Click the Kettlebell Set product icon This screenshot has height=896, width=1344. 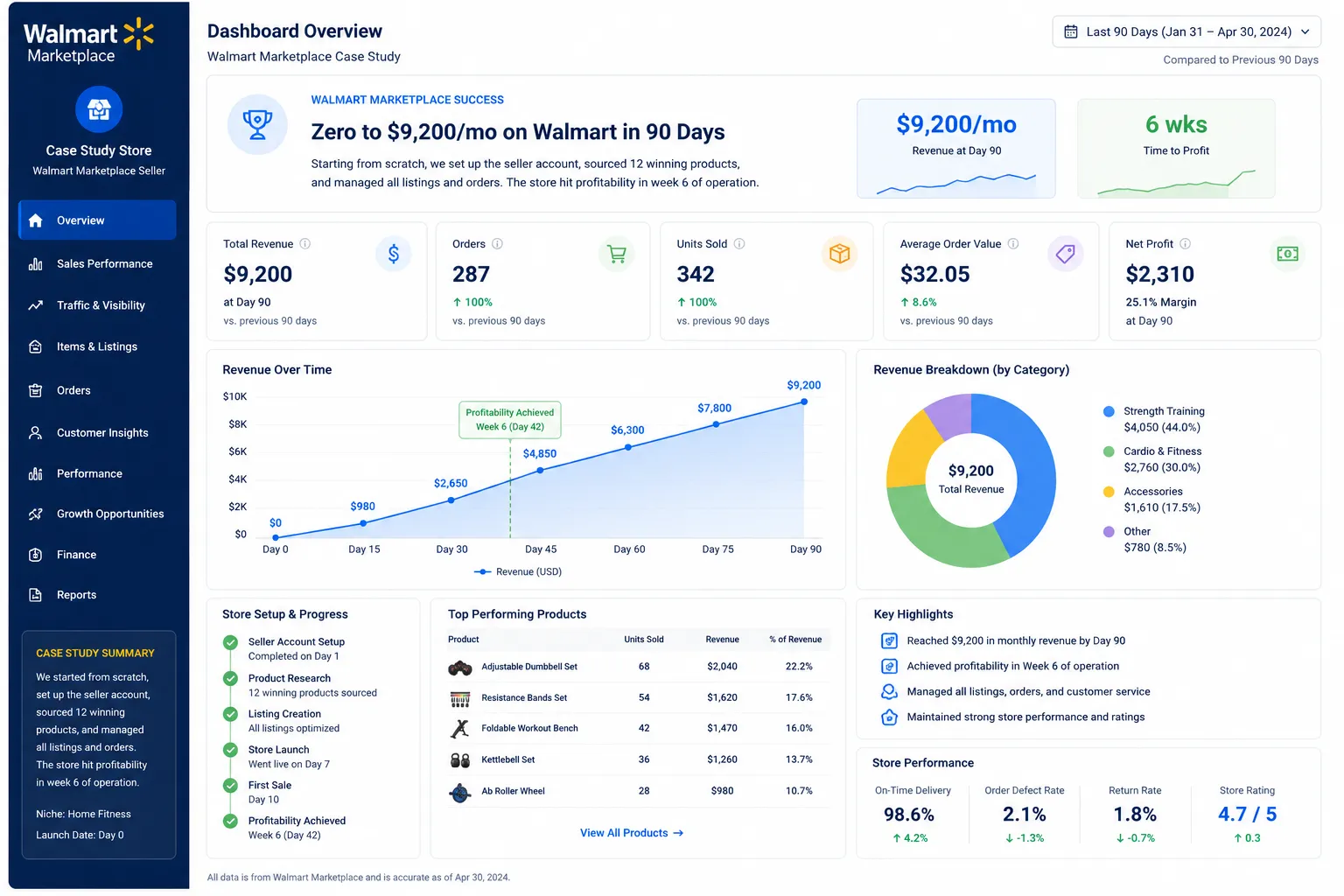pos(460,760)
